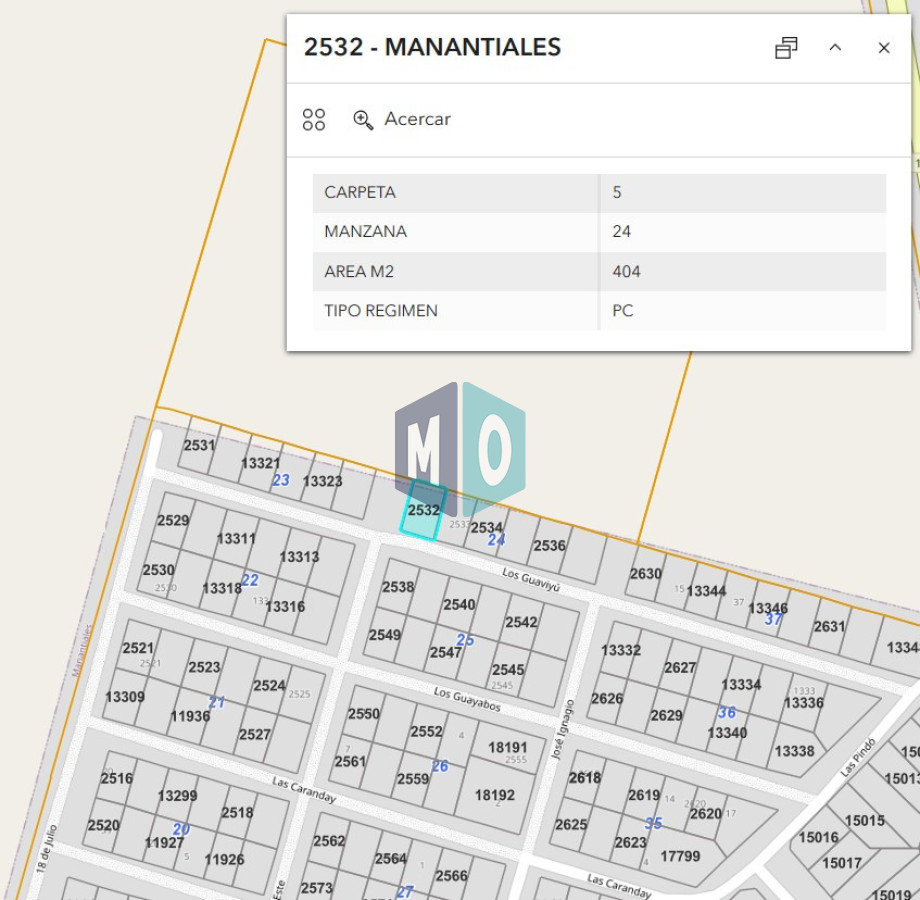Select parcel 2534 on the map
This screenshot has height=900, width=920.
[486, 527]
